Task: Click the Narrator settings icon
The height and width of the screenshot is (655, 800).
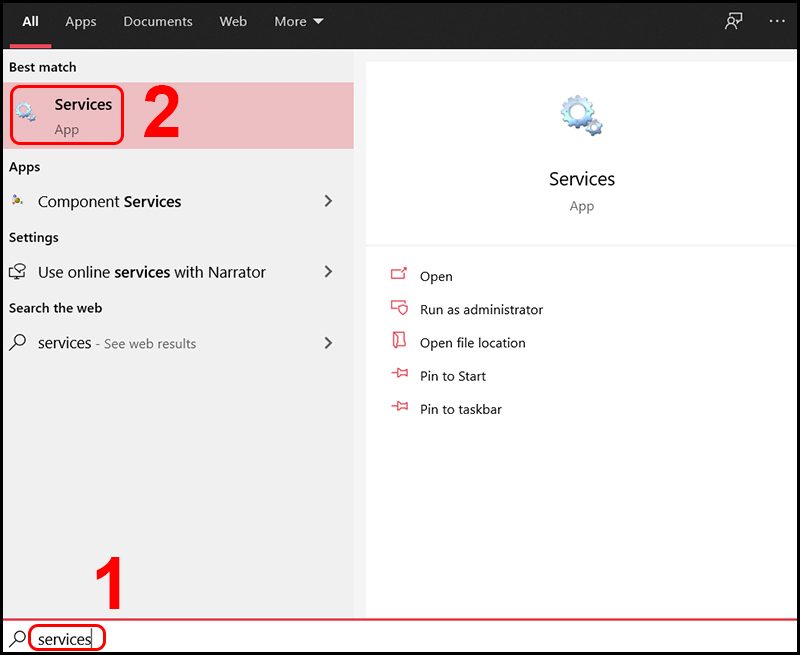Action: pyautogui.click(x=18, y=272)
